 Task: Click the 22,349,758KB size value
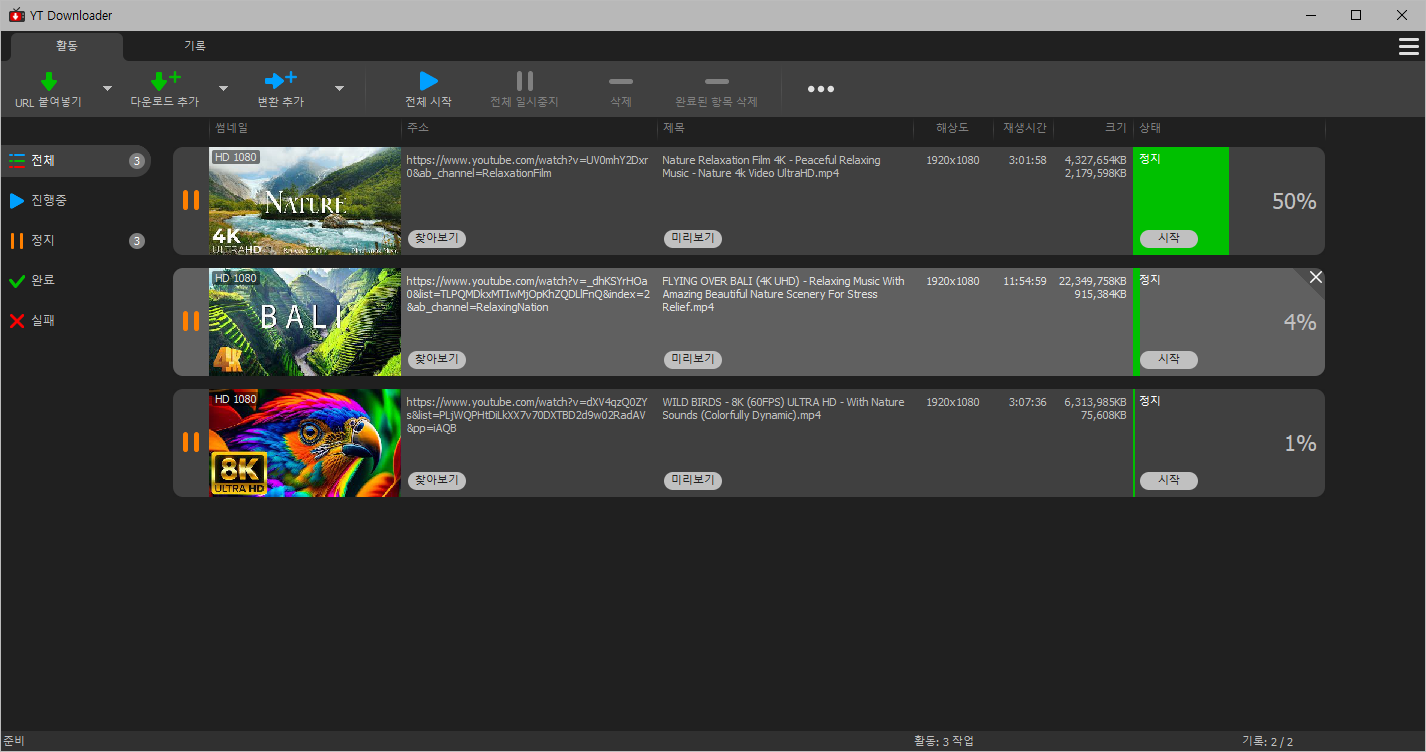1093,281
